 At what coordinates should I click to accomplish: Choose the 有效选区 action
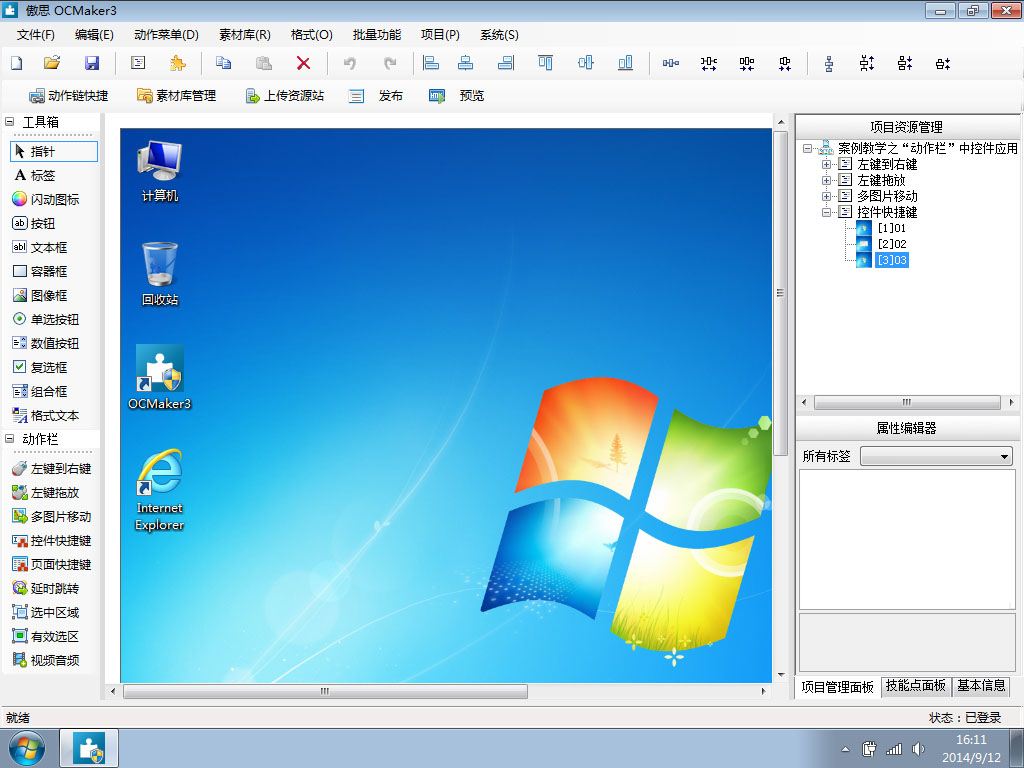(x=46, y=636)
